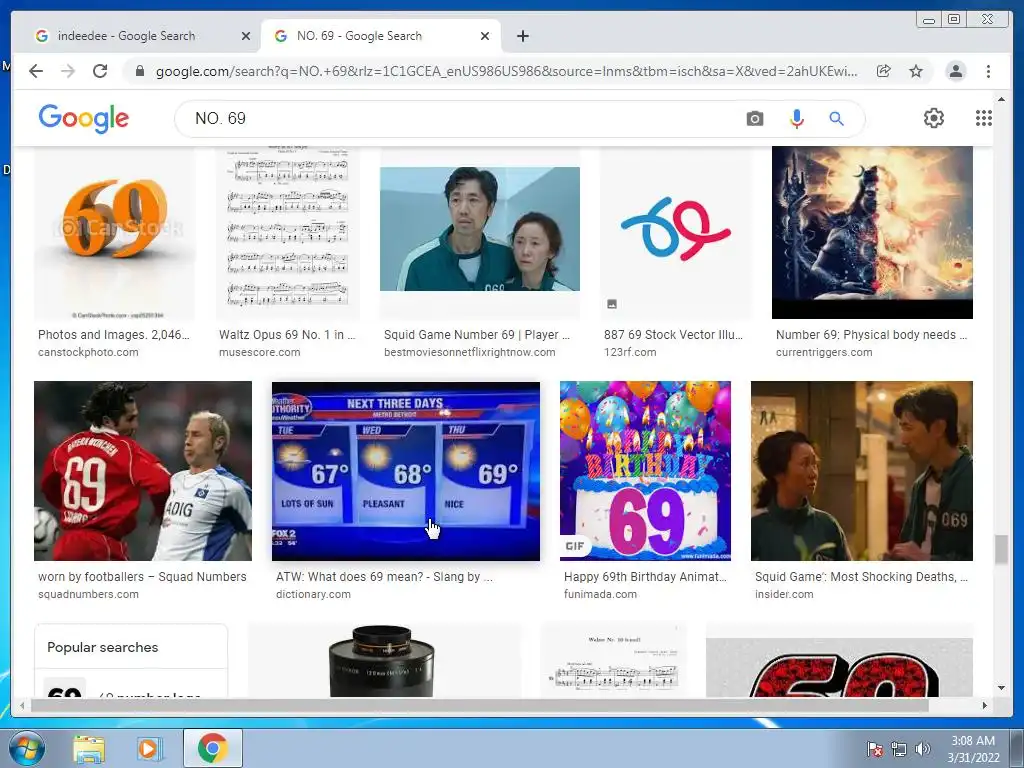This screenshot has height=768, width=1024.
Task: Click the horizontal scrollbar left arrow
Action: click(x=22, y=705)
